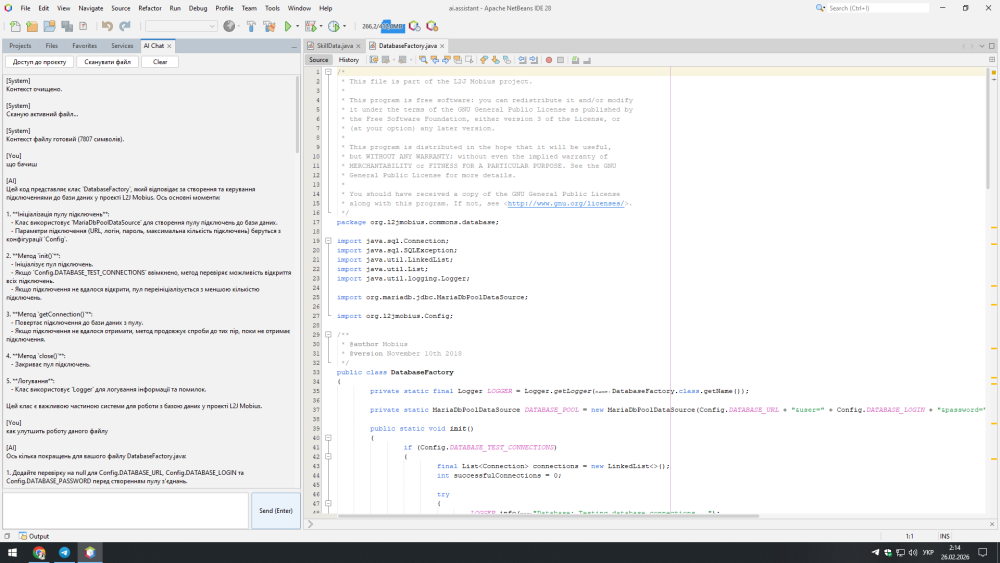Viewport: 1000px width, 563px height.
Task: Toggle the INS insert mode indicator
Action: (945, 536)
